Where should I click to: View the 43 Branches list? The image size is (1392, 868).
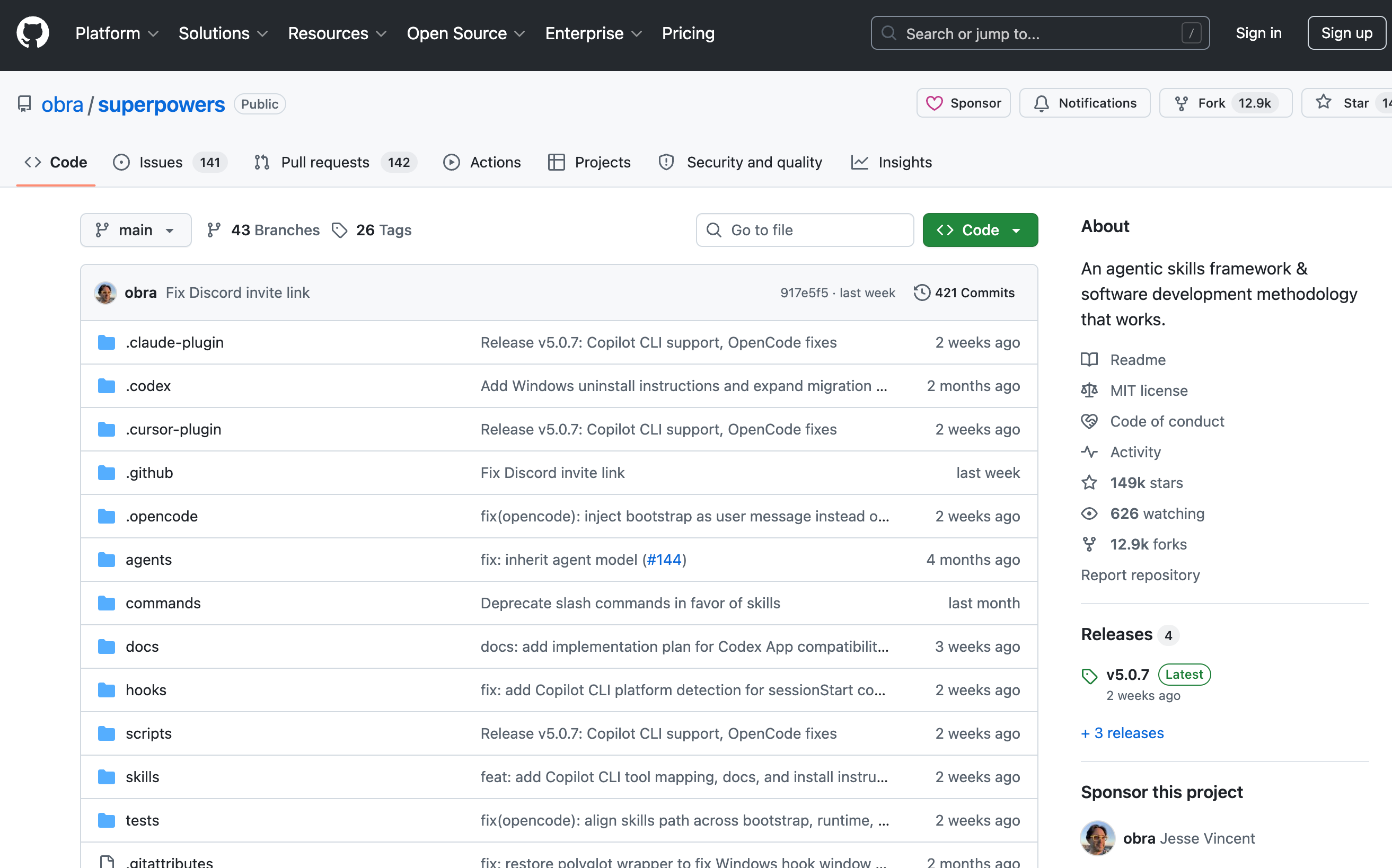point(263,230)
